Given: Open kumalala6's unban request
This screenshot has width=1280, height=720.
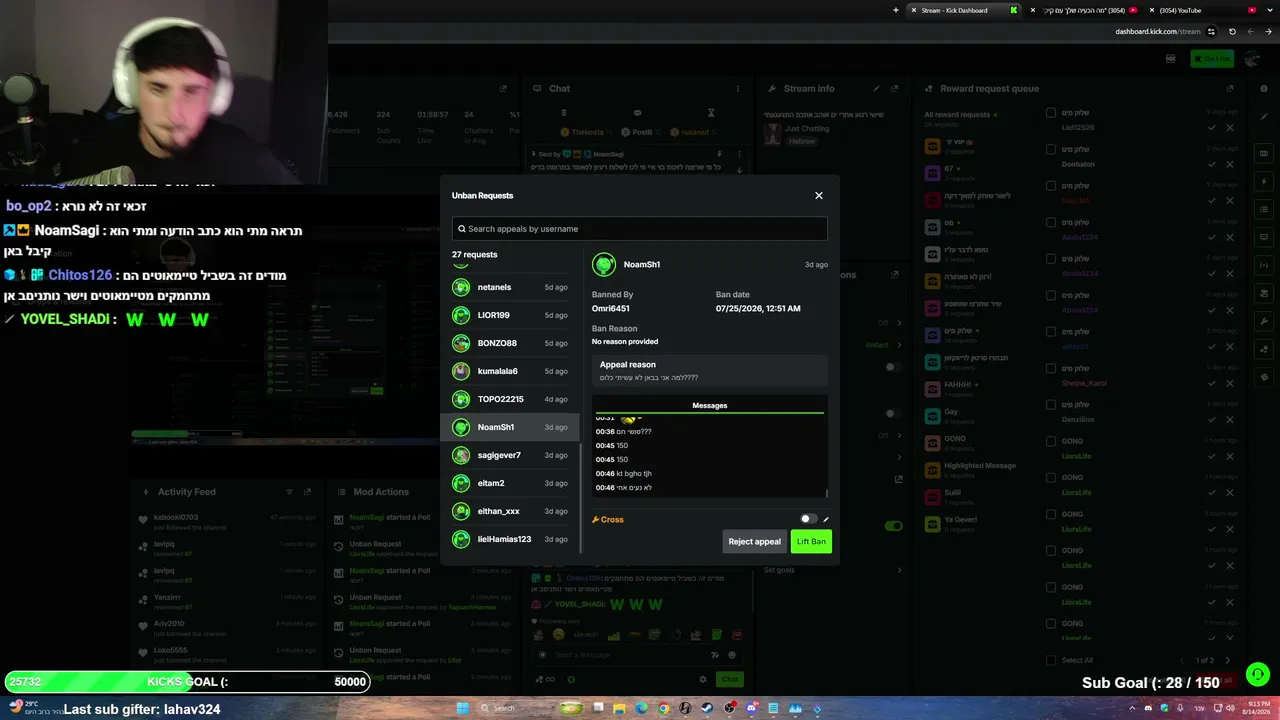Looking at the screenshot, I should (x=510, y=371).
